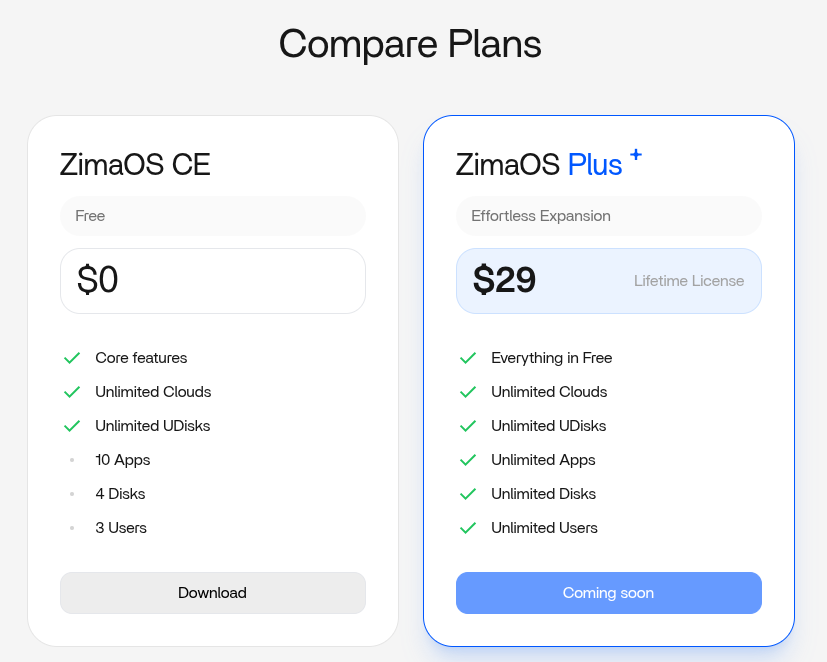Click the checkmark beside Unlimited Apps
Image resolution: width=827 pixels, height=662 pixels.
pos(468,460)
